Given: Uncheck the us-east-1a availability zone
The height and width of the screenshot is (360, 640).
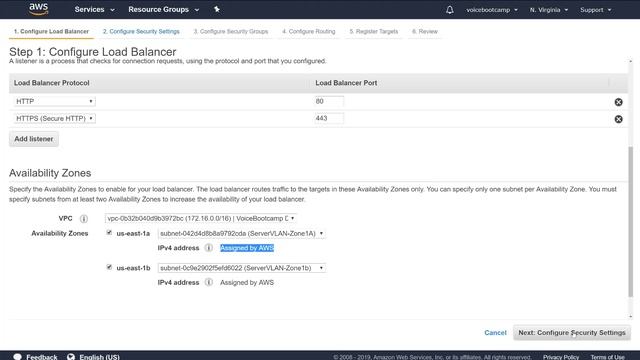Looking at the screenshot, I should click(109, 233).
